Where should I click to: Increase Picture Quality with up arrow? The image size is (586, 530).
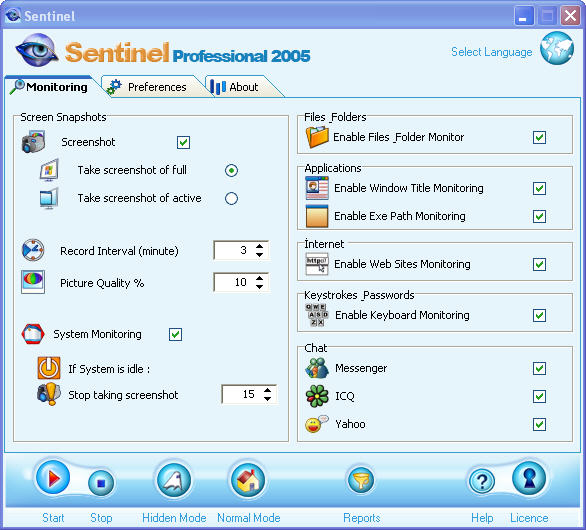(260, 278)
